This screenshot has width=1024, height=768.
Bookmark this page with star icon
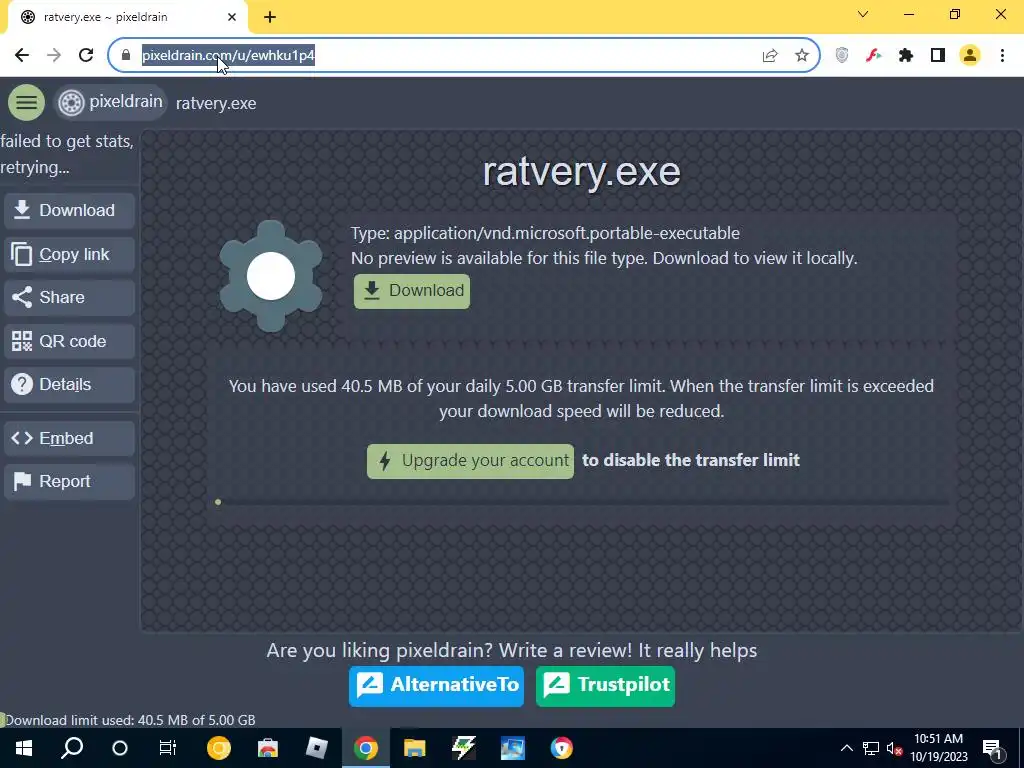802,56
